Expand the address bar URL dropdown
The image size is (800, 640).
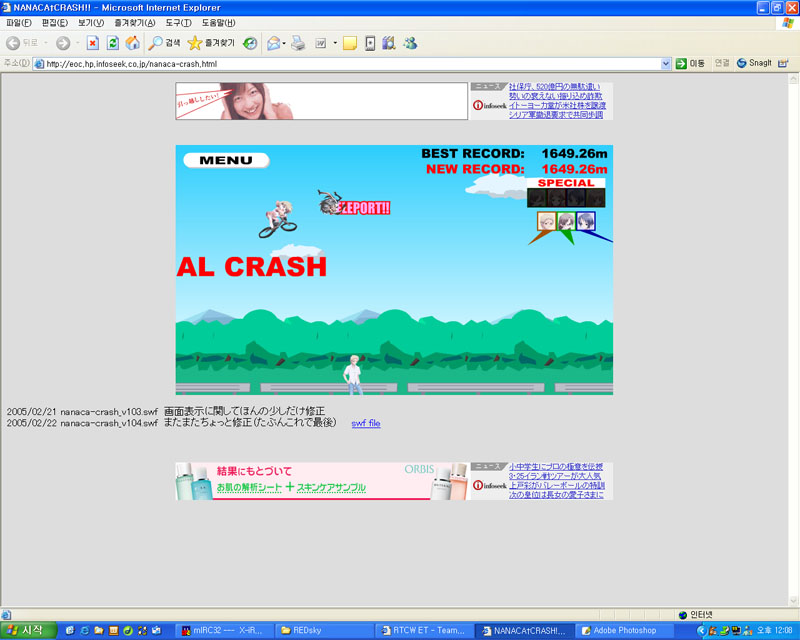coord(665,63)
